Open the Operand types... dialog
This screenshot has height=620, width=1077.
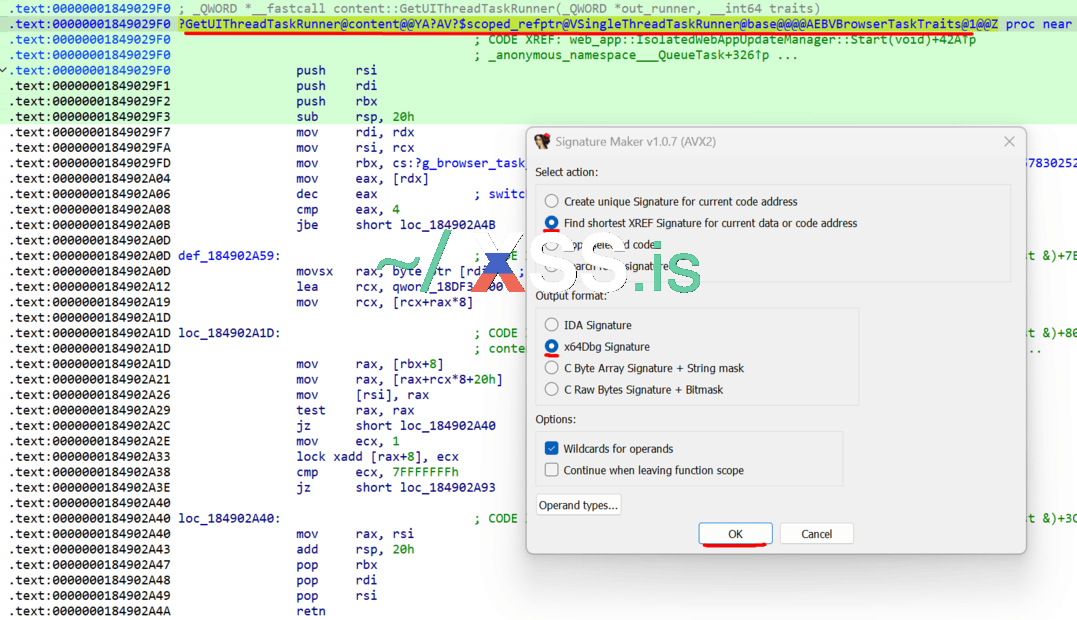[578, 505]
